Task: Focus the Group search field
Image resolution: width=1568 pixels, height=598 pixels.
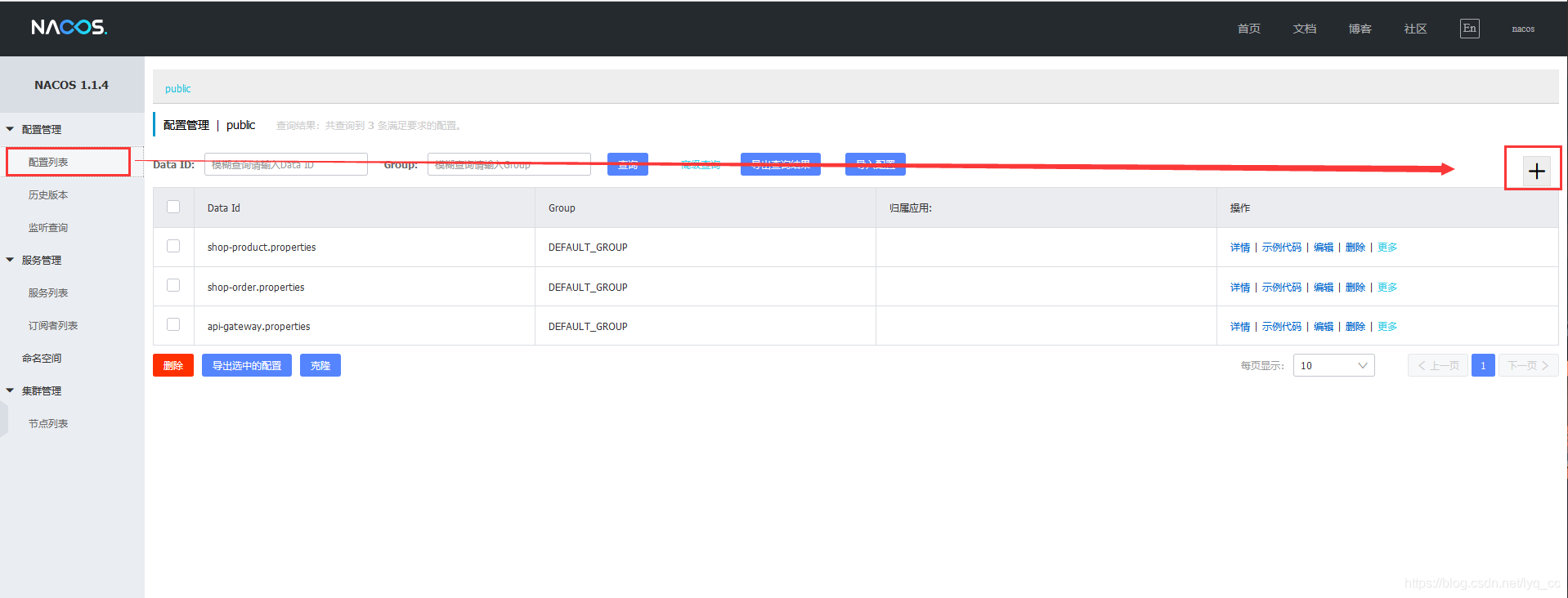Action: (509, 164)
